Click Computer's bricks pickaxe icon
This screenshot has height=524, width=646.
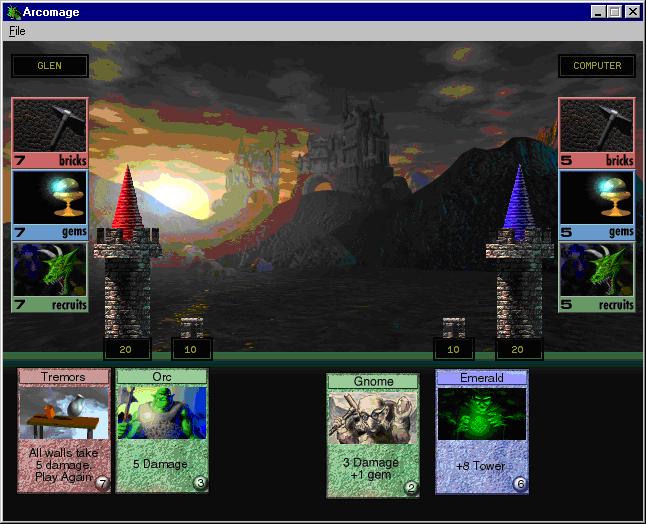[597, 126]
